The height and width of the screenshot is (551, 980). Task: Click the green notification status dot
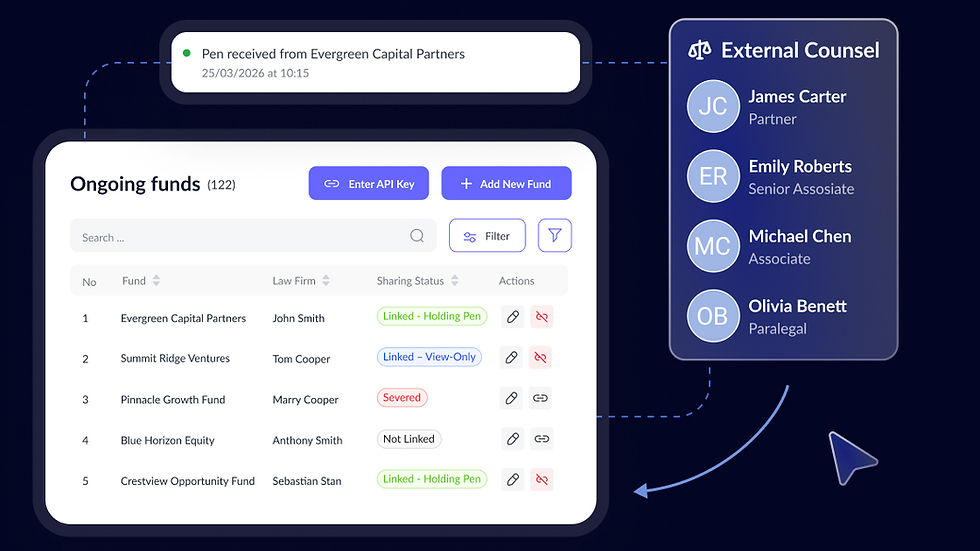click(x=186, y=53)
